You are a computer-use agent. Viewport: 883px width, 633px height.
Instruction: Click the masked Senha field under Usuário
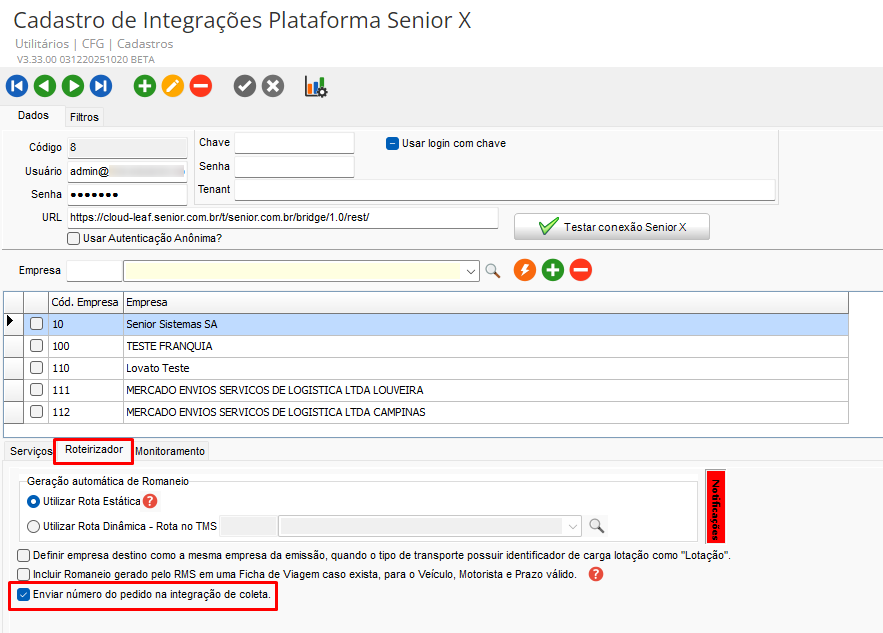(x=127, y=195)
